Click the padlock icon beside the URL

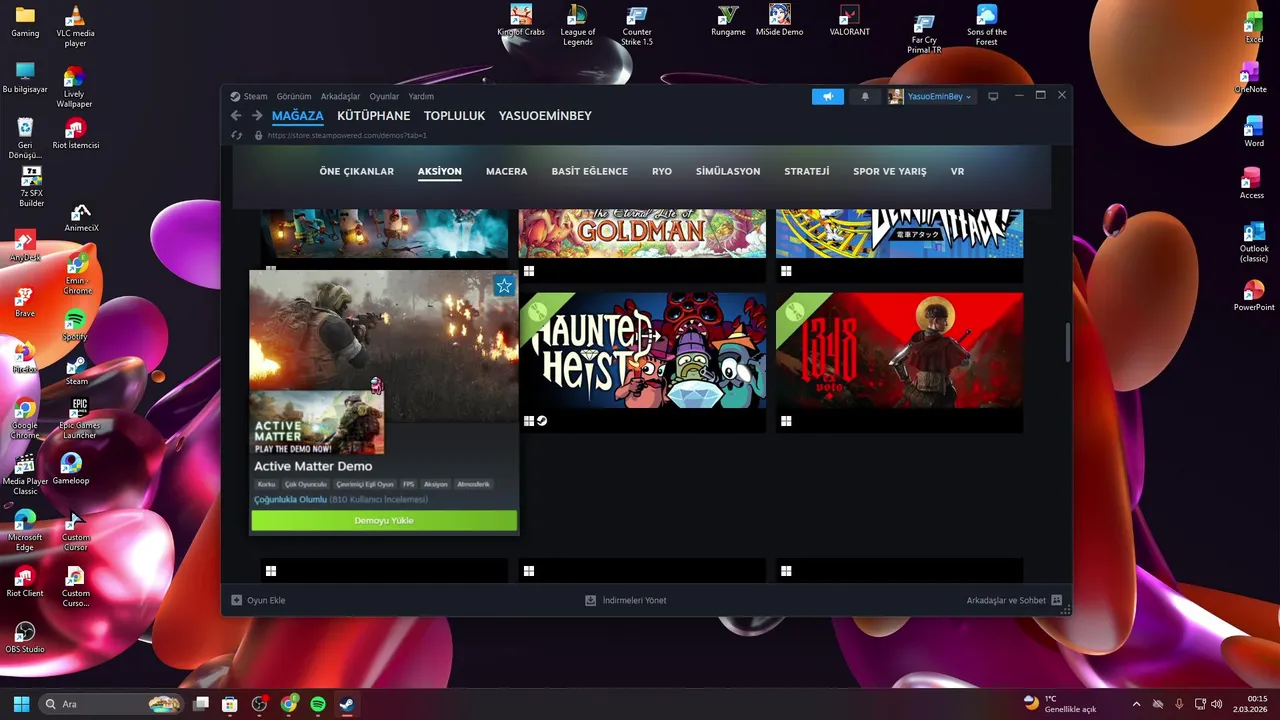point(258,135)
